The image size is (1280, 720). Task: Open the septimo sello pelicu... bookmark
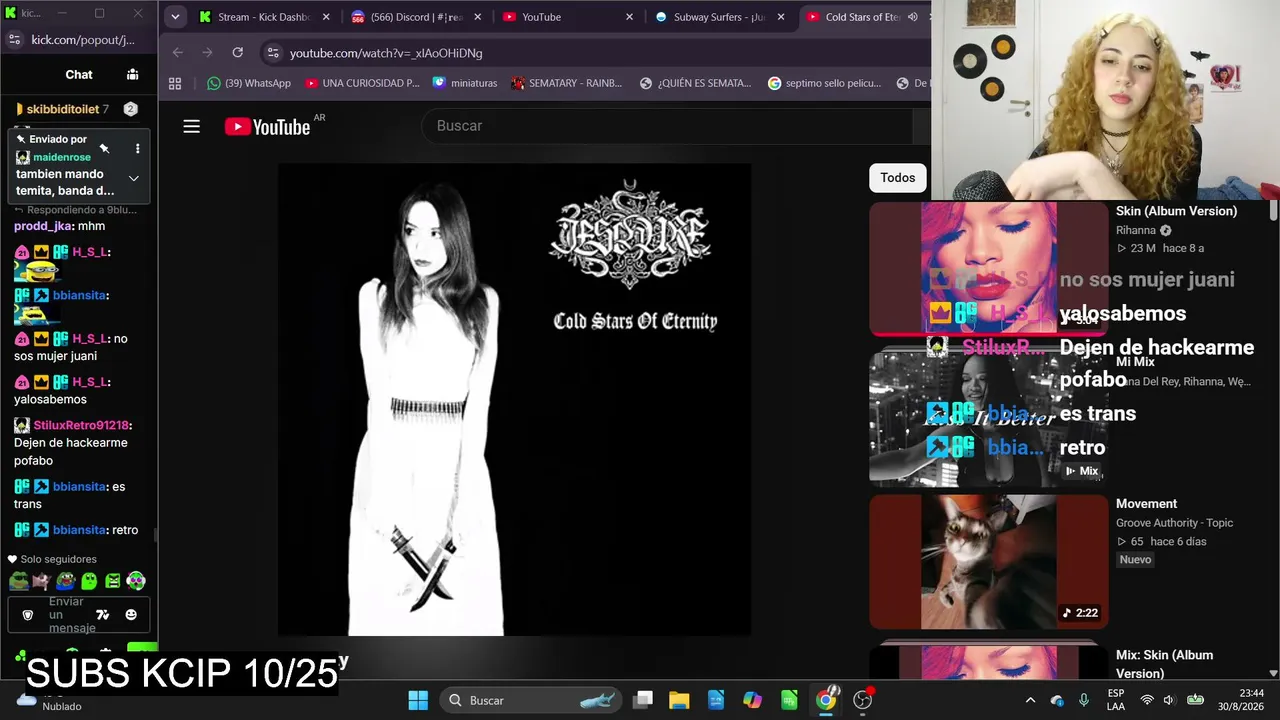825,83
